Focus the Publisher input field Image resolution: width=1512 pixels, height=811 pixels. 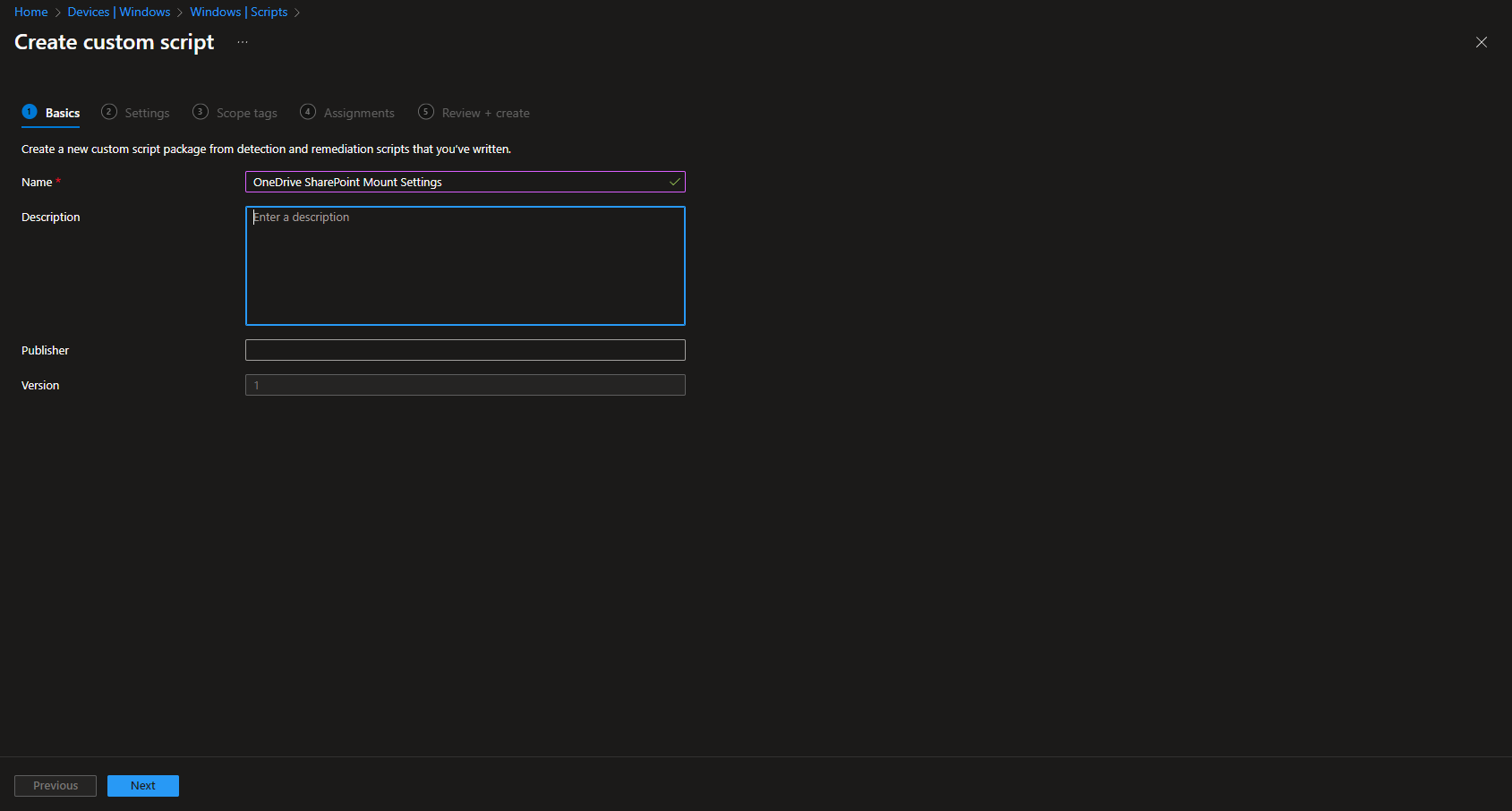pos(465,349)
